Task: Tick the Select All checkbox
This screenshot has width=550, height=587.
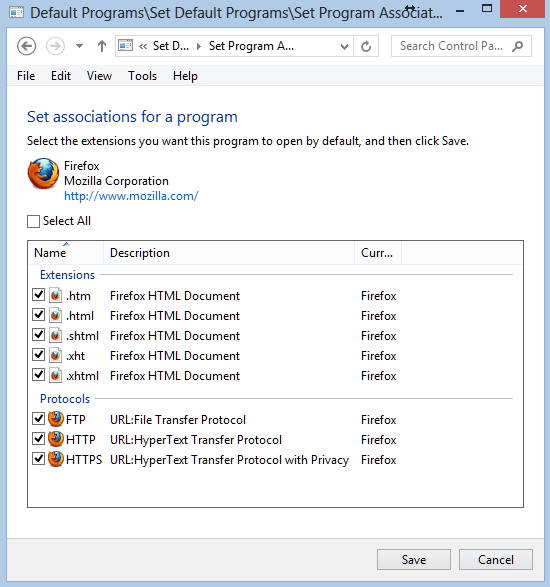Action: (33, 221)
